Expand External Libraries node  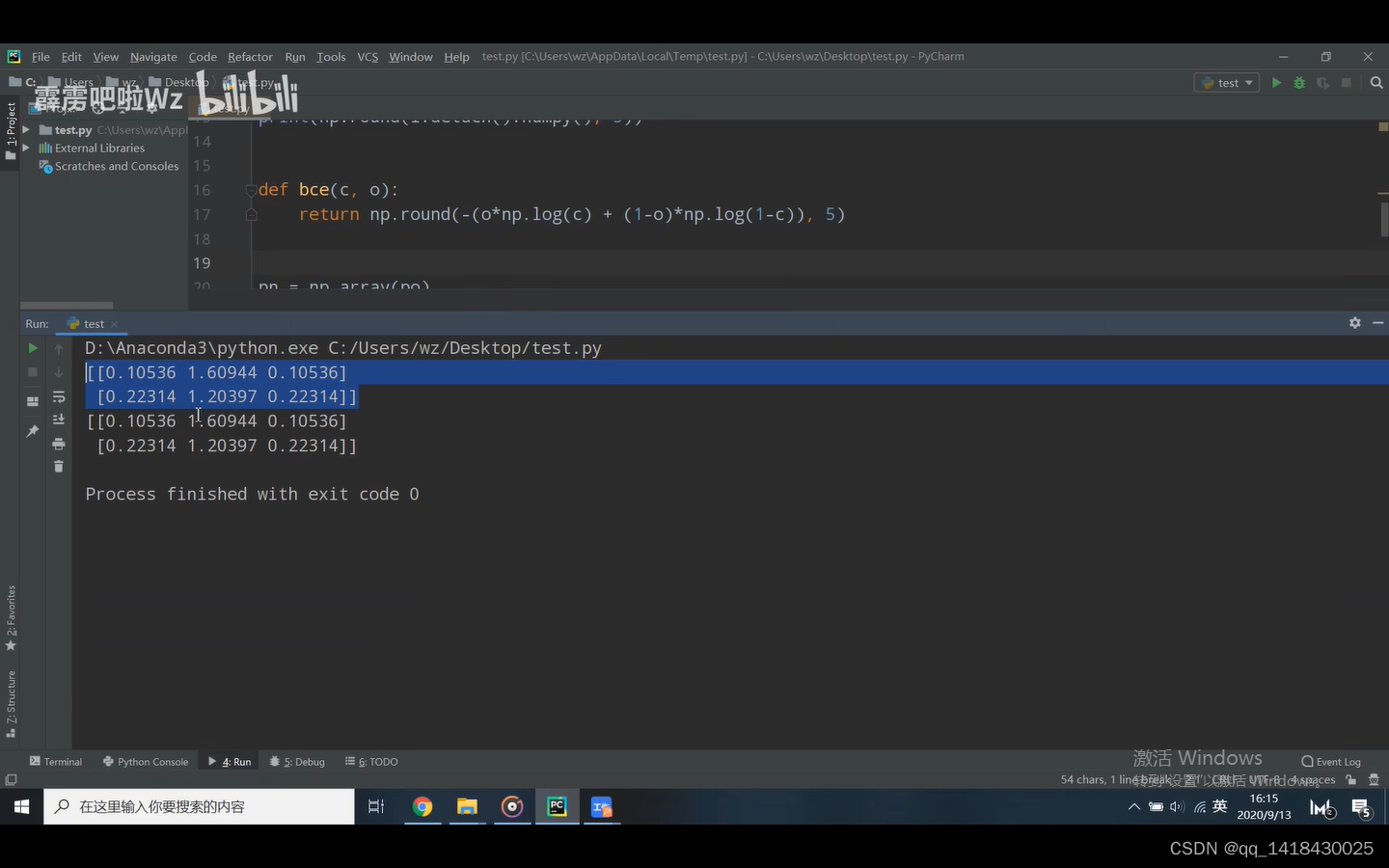point(26,148)
